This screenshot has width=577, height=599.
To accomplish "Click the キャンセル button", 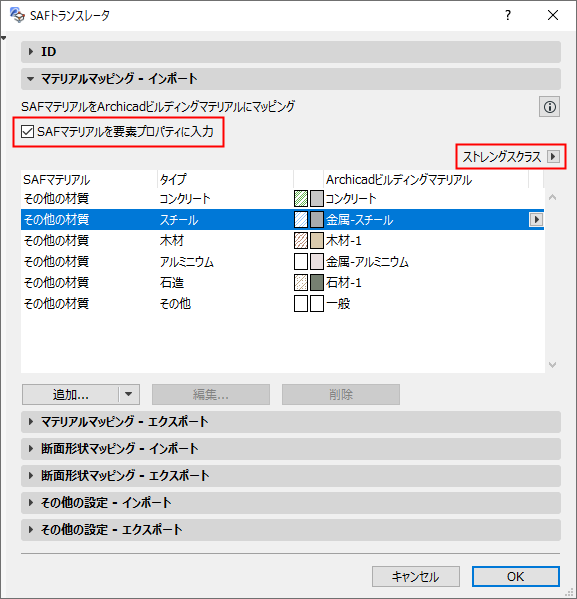I will click(416, 576).
